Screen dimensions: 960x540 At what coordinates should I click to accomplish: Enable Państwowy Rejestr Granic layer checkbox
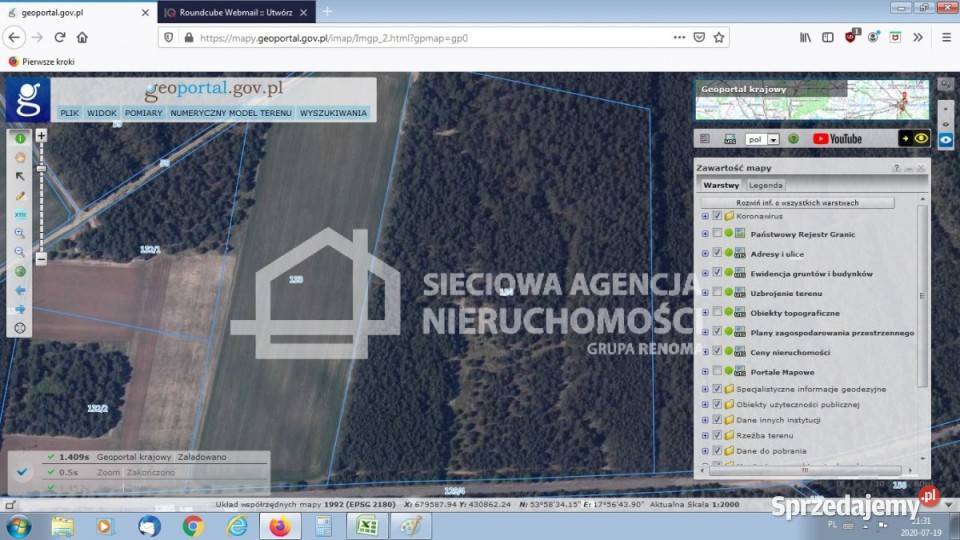point(717,233)
